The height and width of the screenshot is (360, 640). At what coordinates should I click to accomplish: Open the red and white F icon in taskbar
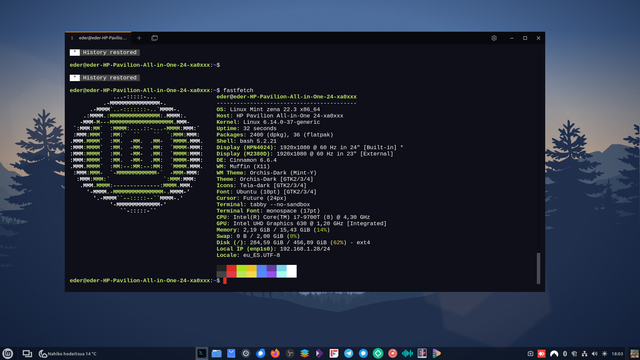click(x=334, y=353)
